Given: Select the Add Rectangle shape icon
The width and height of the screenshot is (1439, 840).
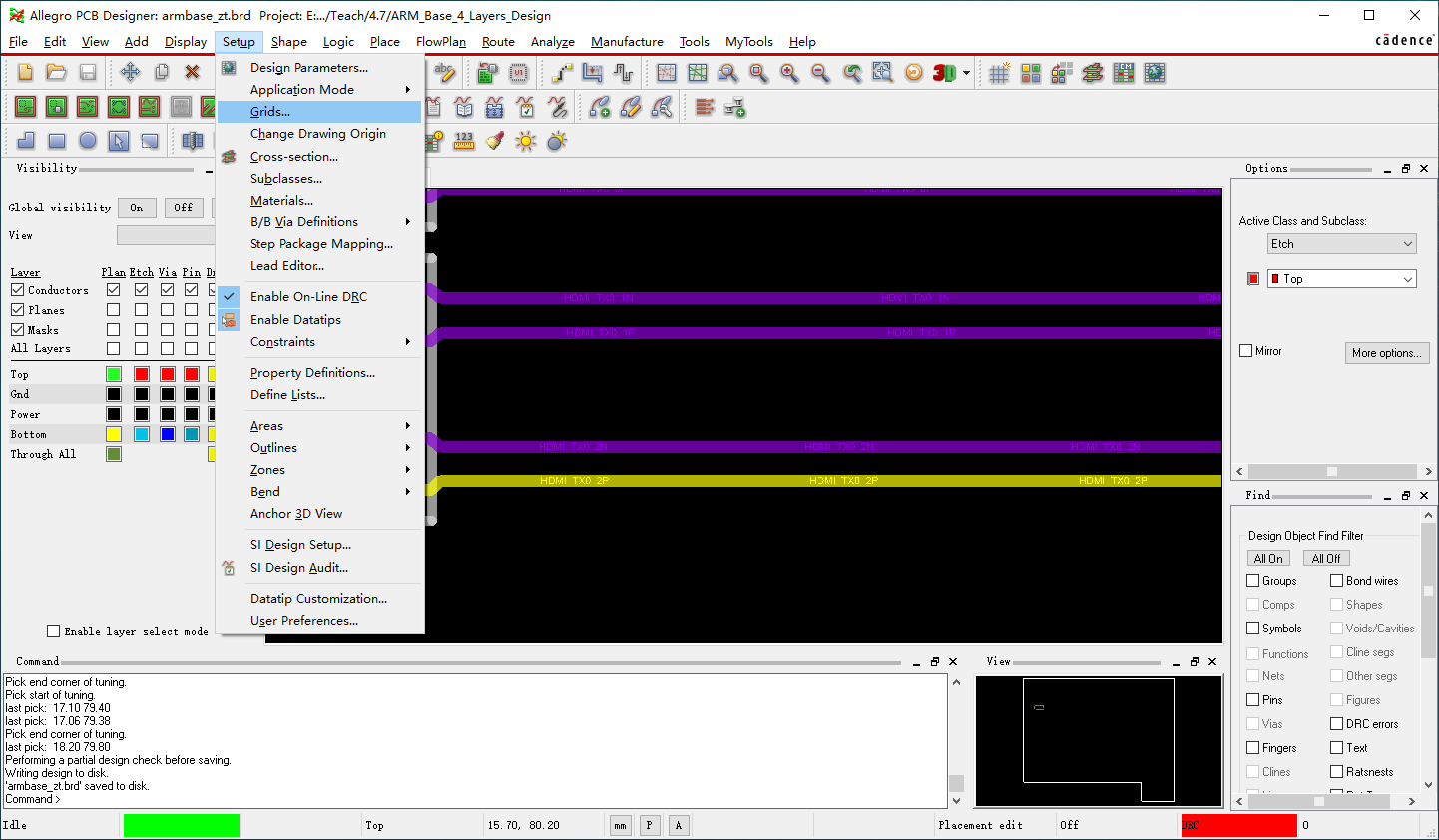Looking at the screenshot, I should [x=57, y=141].
